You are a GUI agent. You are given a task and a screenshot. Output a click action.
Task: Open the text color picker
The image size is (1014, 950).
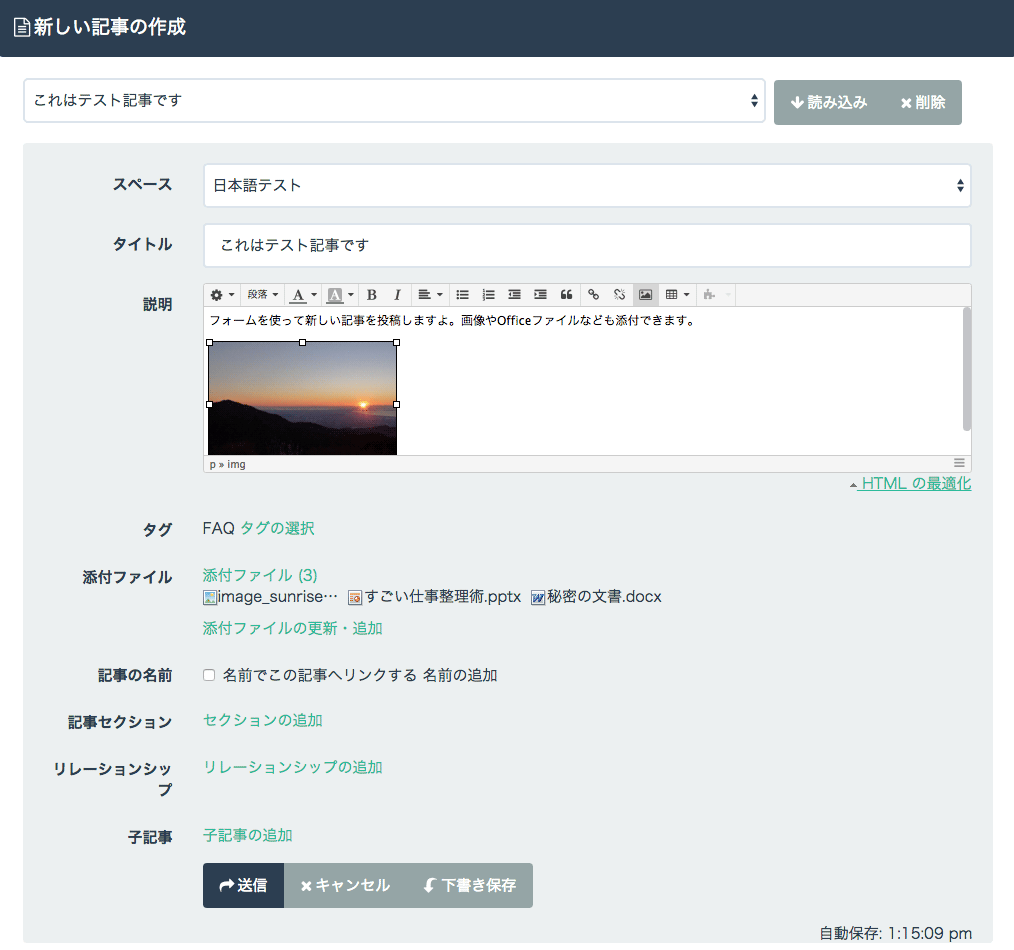pyautogui.click(x=302, y=295)
